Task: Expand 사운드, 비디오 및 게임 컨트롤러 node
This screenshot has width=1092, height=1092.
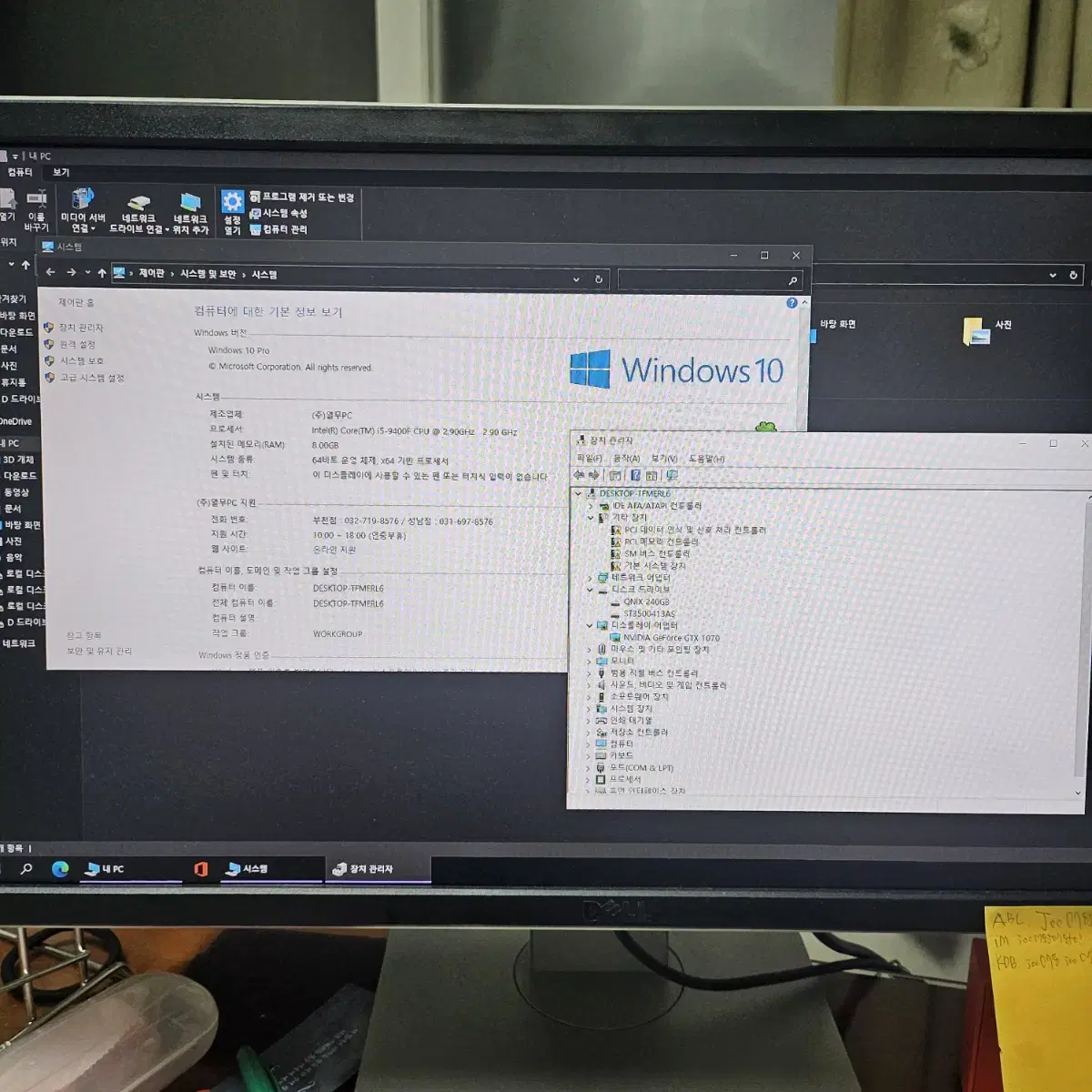Action: coord(590,685)
